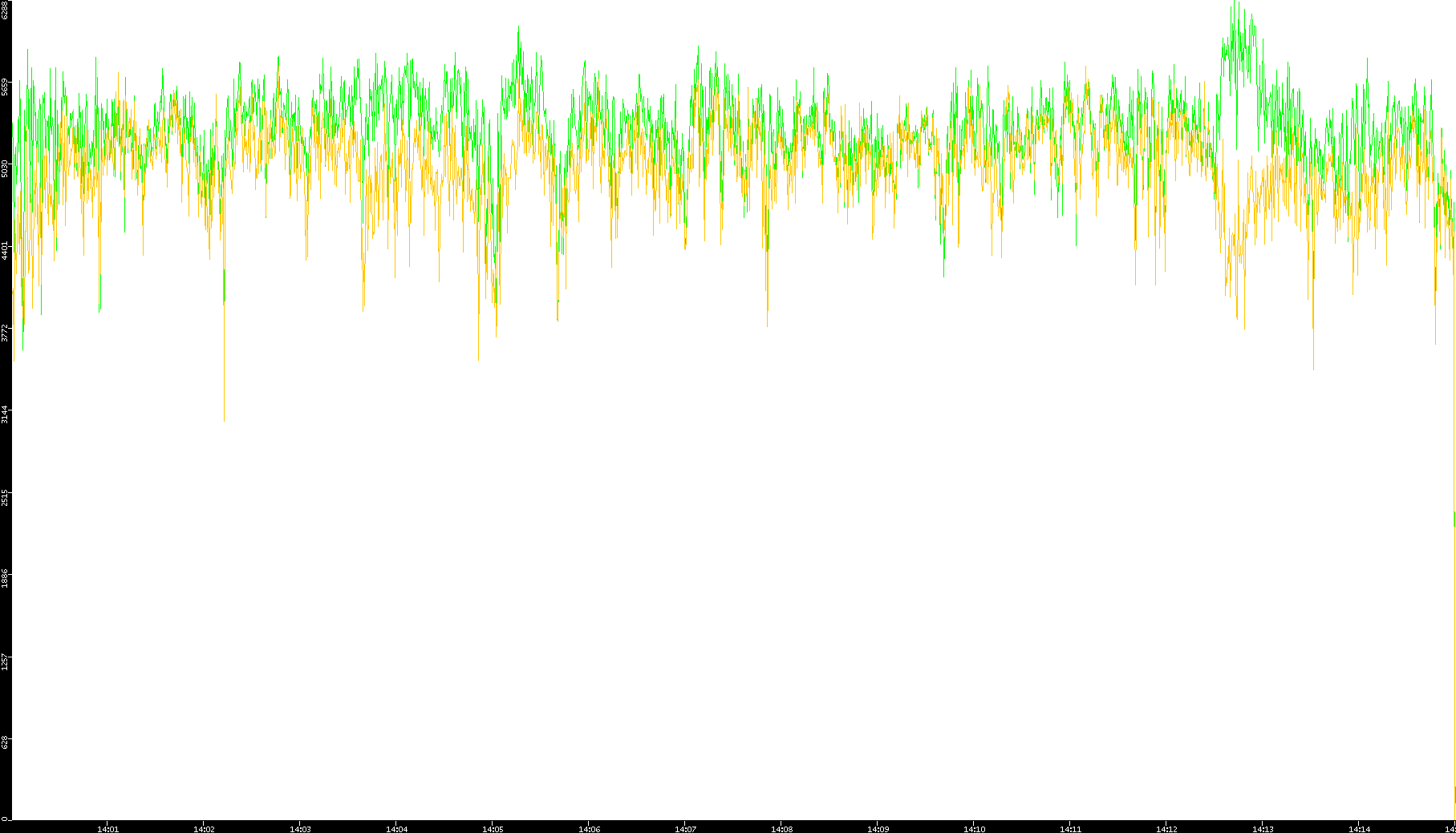Click the 14:03 tick label
1456x833 pixels.
300,829
